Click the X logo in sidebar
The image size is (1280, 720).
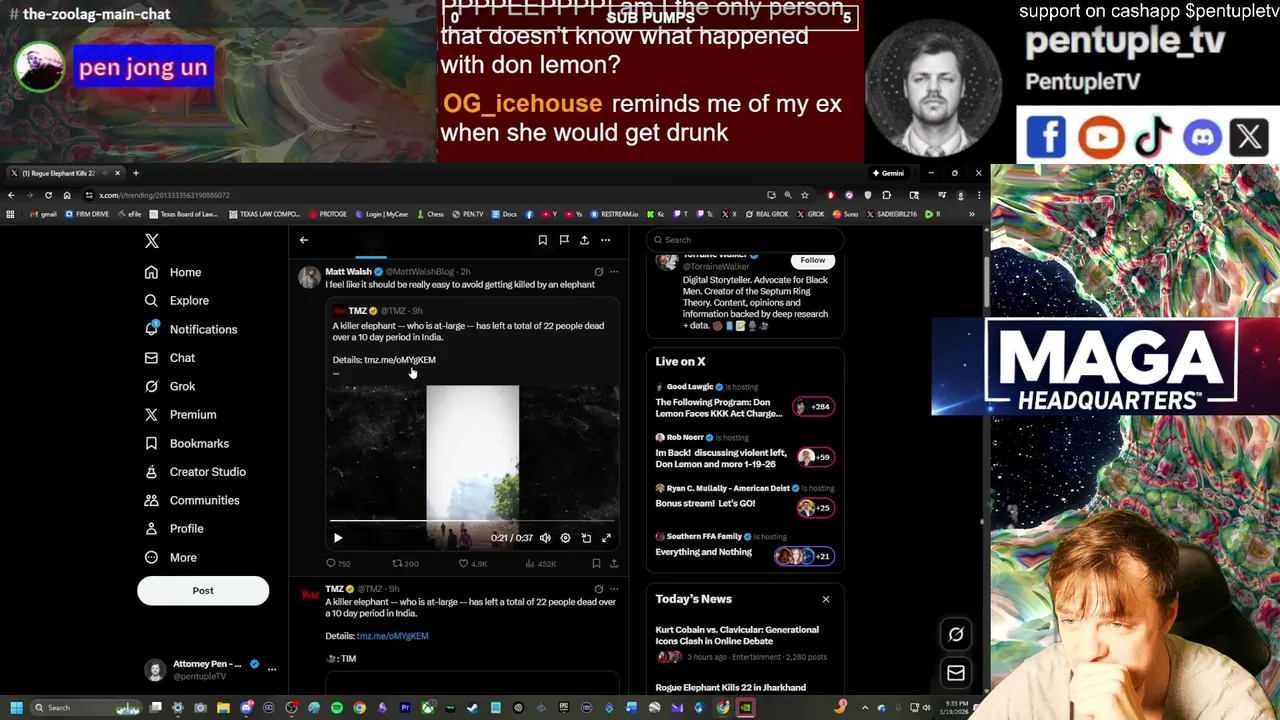tap(152, 241)
